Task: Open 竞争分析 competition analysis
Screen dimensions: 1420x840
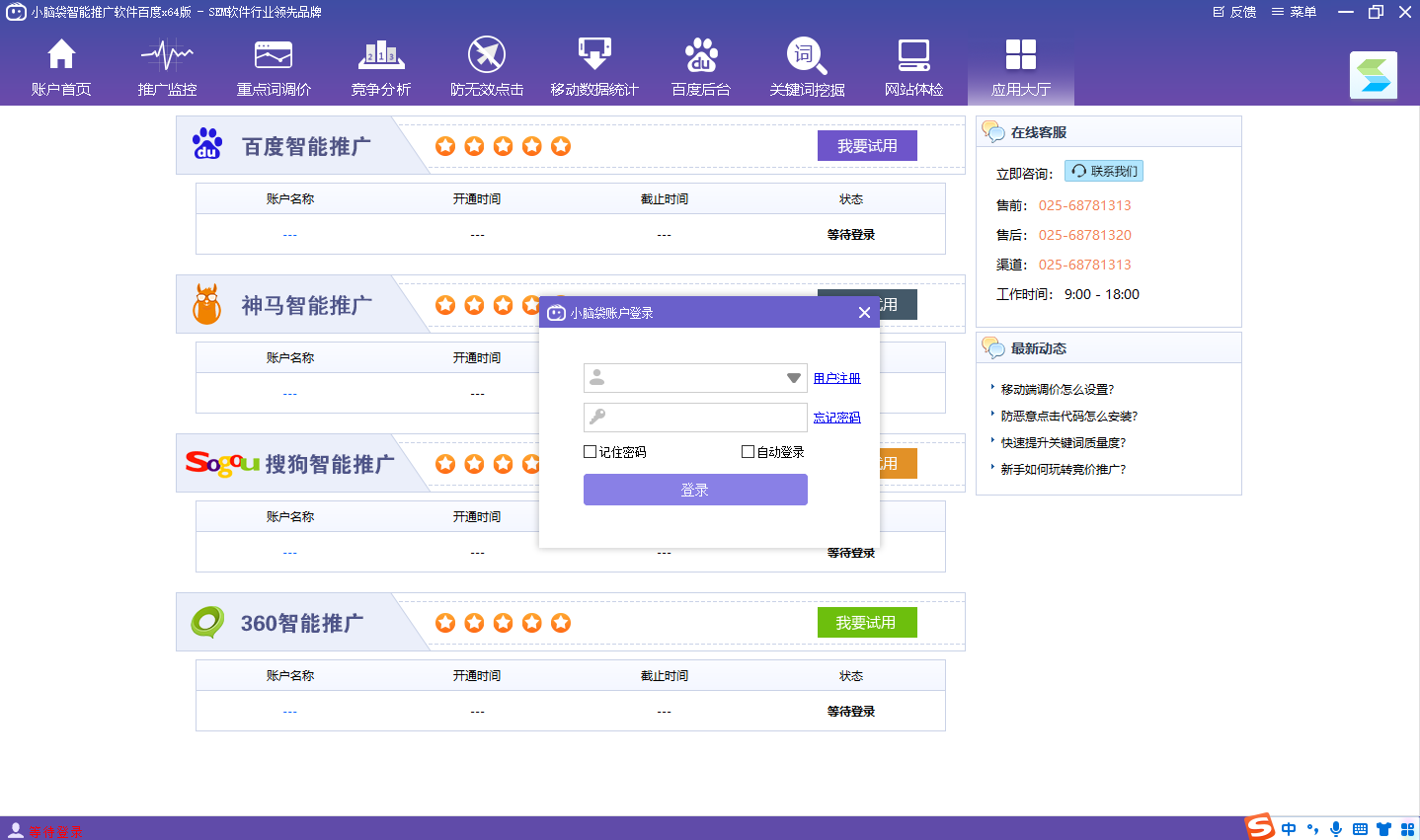Action: pos(380,68)
